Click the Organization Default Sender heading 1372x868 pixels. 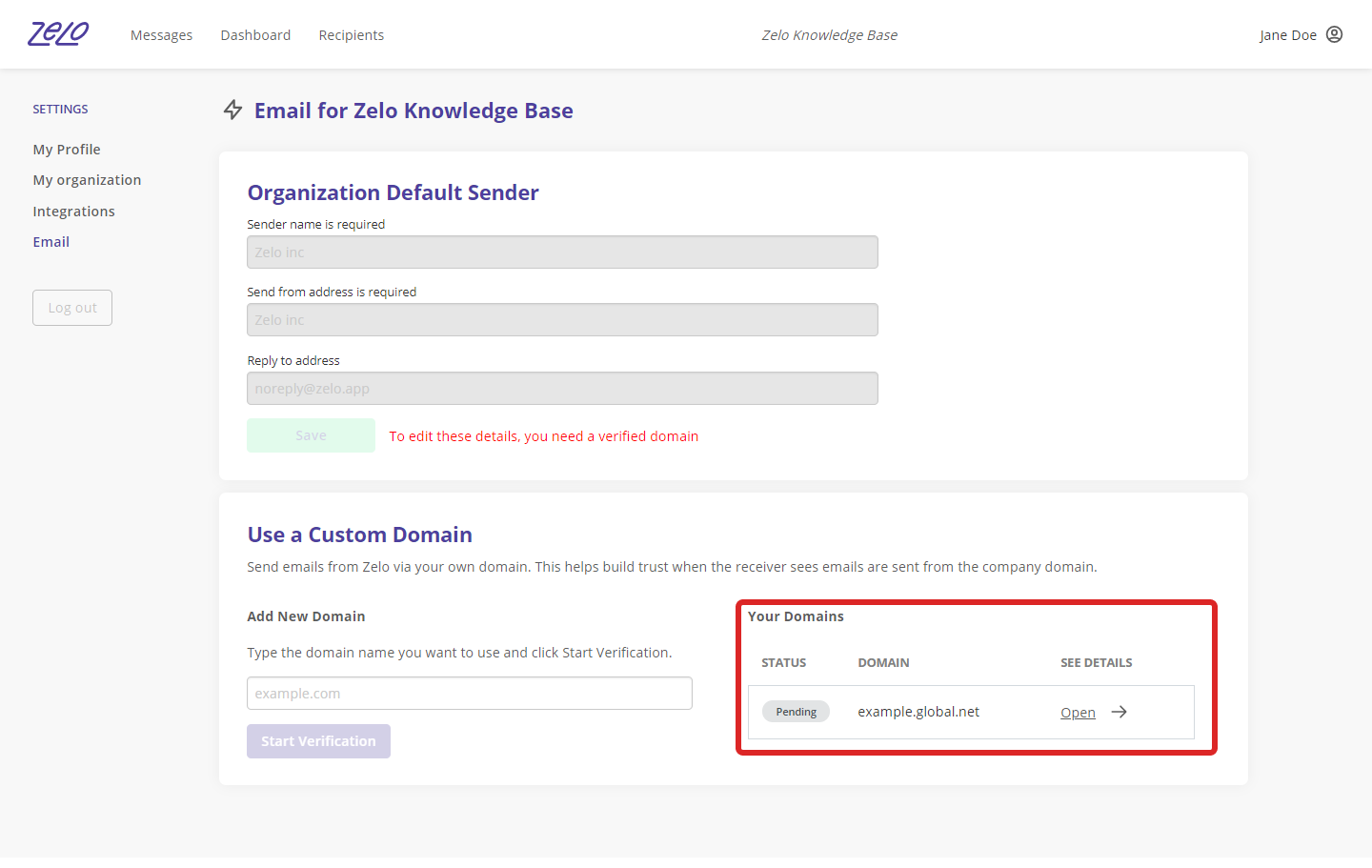point(393,192)
